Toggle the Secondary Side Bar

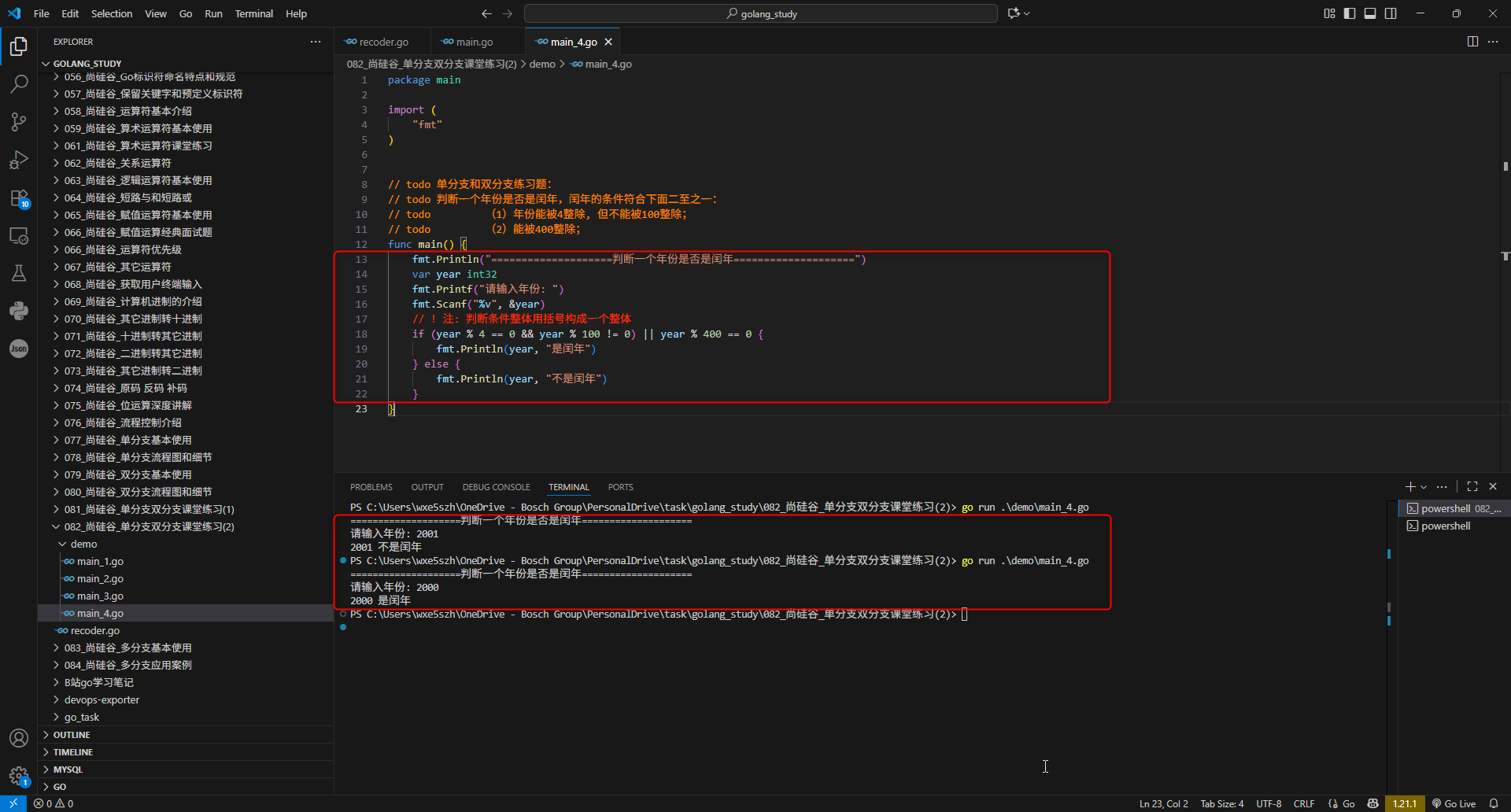click(x=1391, y=13)
